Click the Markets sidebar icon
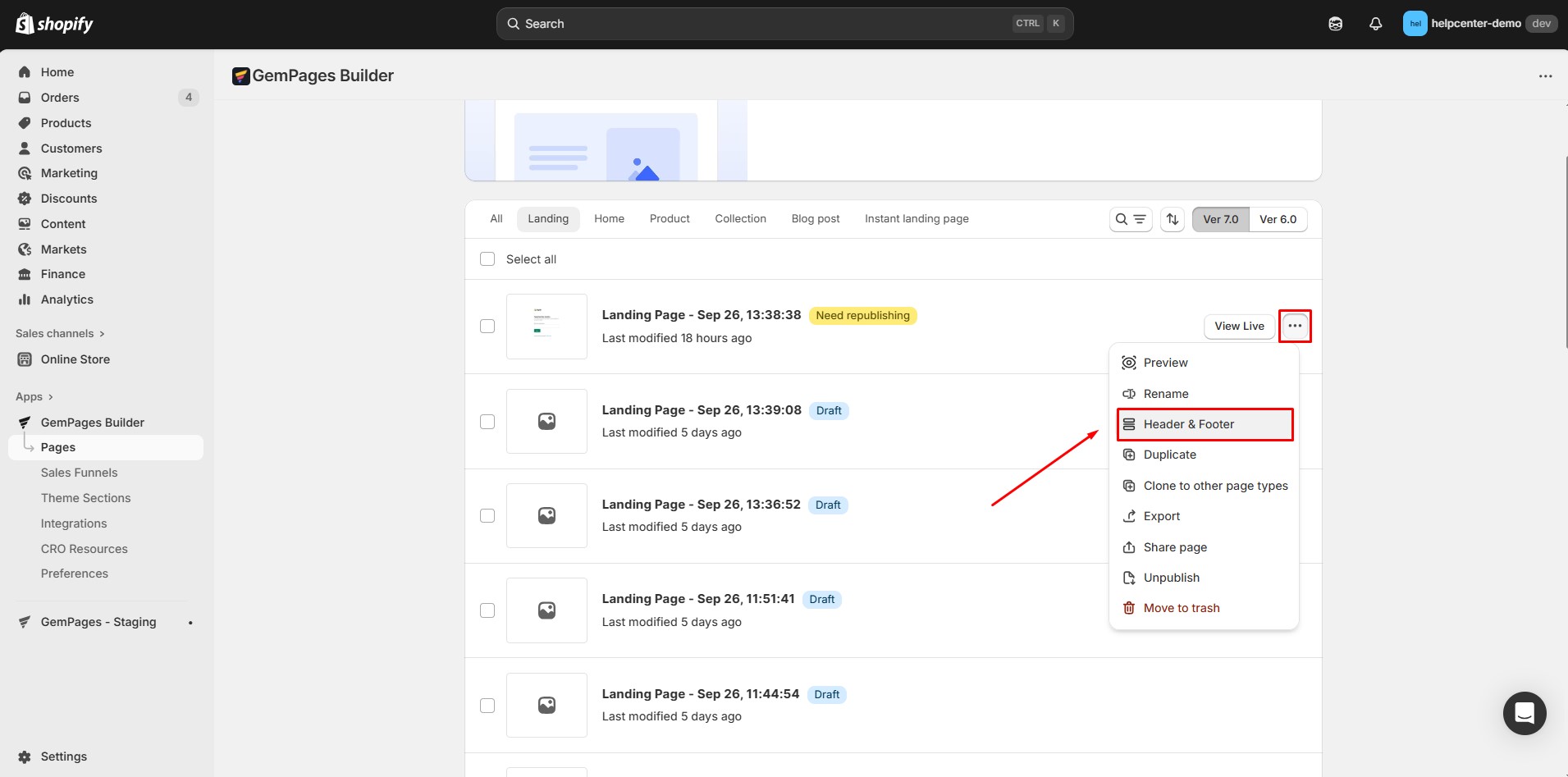Image resolution: width=1568 pixels, height=777 pixels. click(x=25, y=249)
